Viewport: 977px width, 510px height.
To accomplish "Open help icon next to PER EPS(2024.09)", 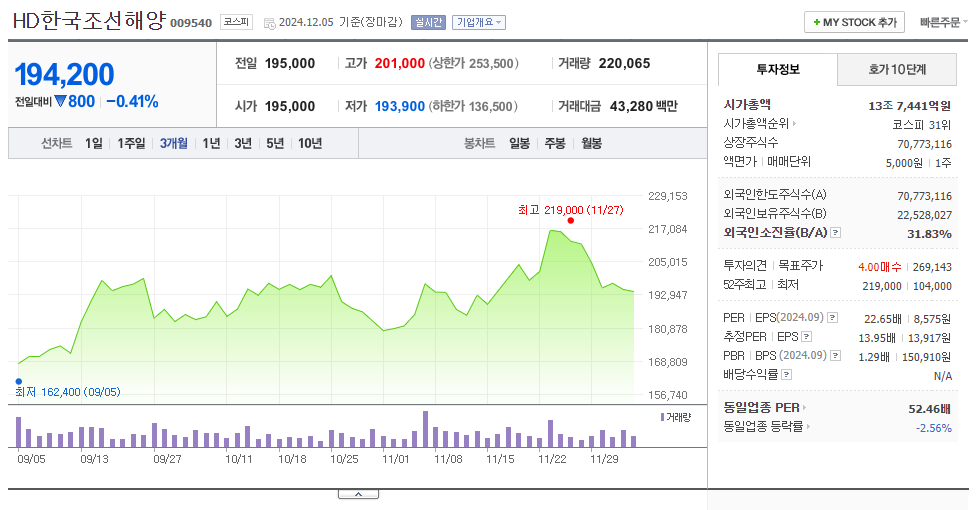I will coord(832,318).
